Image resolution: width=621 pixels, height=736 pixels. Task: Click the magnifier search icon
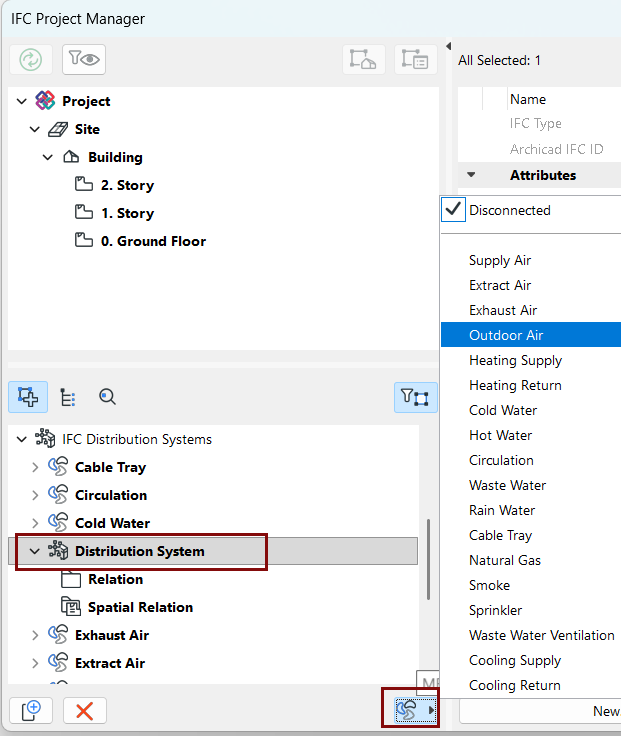pos(107,397)
